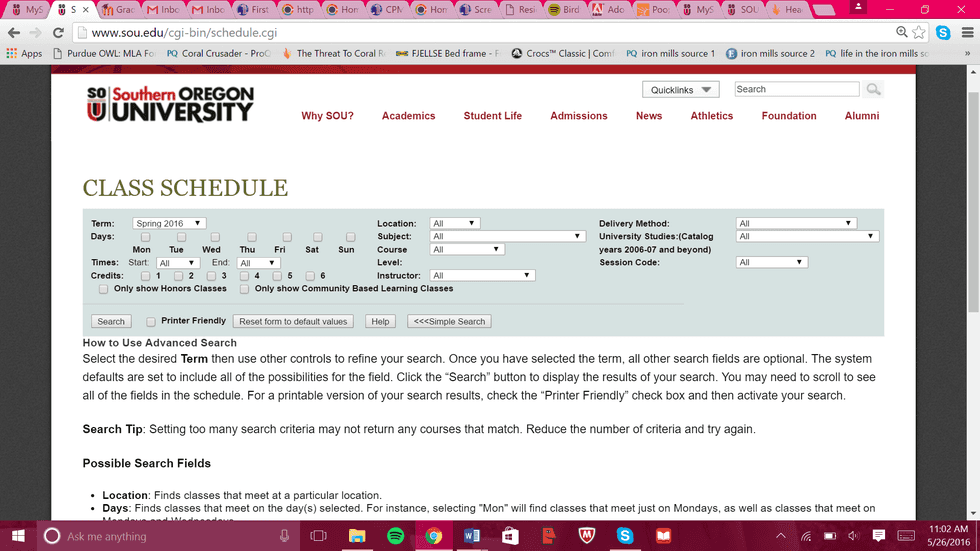Expand the Subject dropdown
Image resolution: width=980 pixels, height=551 pixels.
[x=507, y=236]
